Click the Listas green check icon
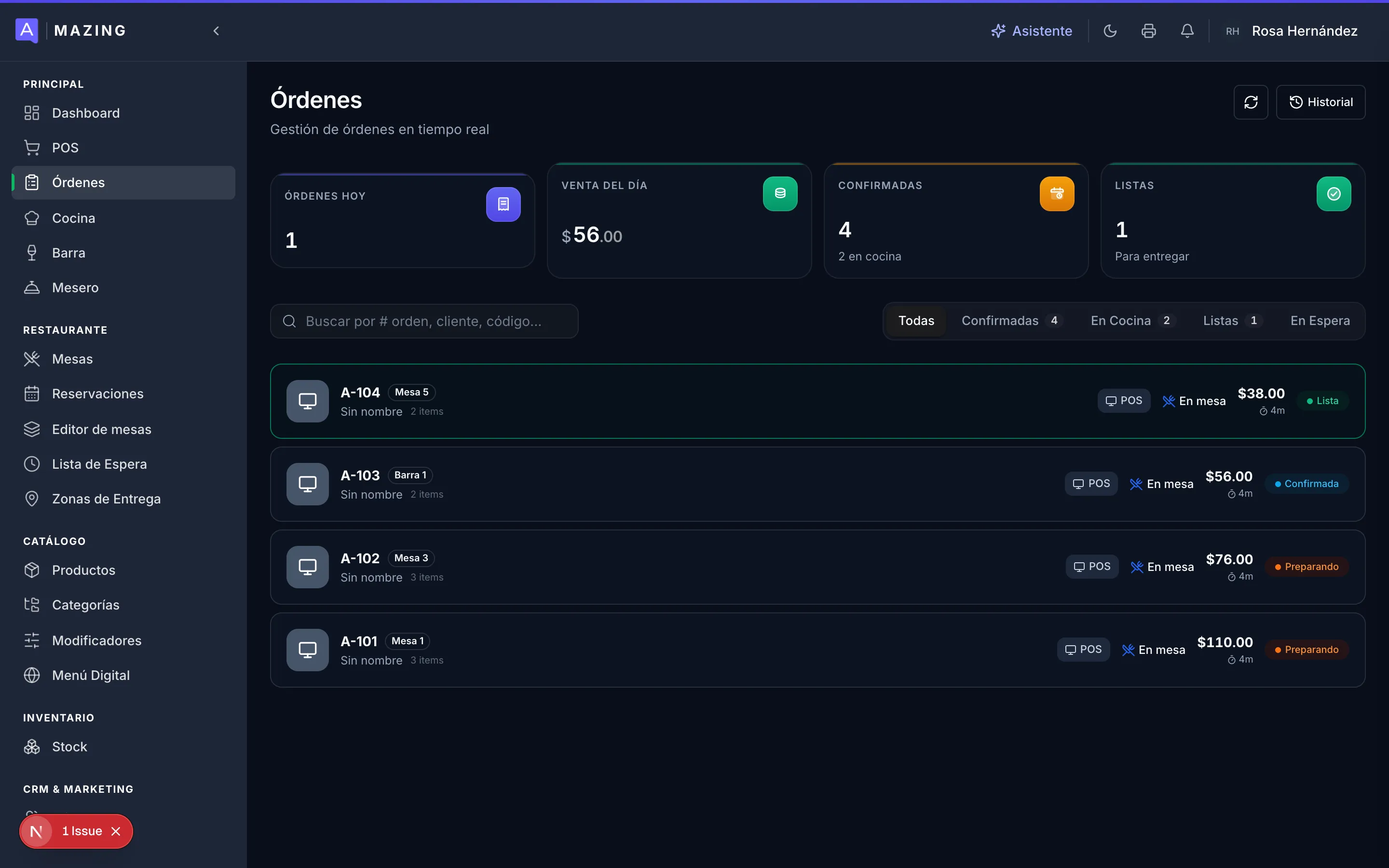The image size is (1389, 868). (1334, 193)
